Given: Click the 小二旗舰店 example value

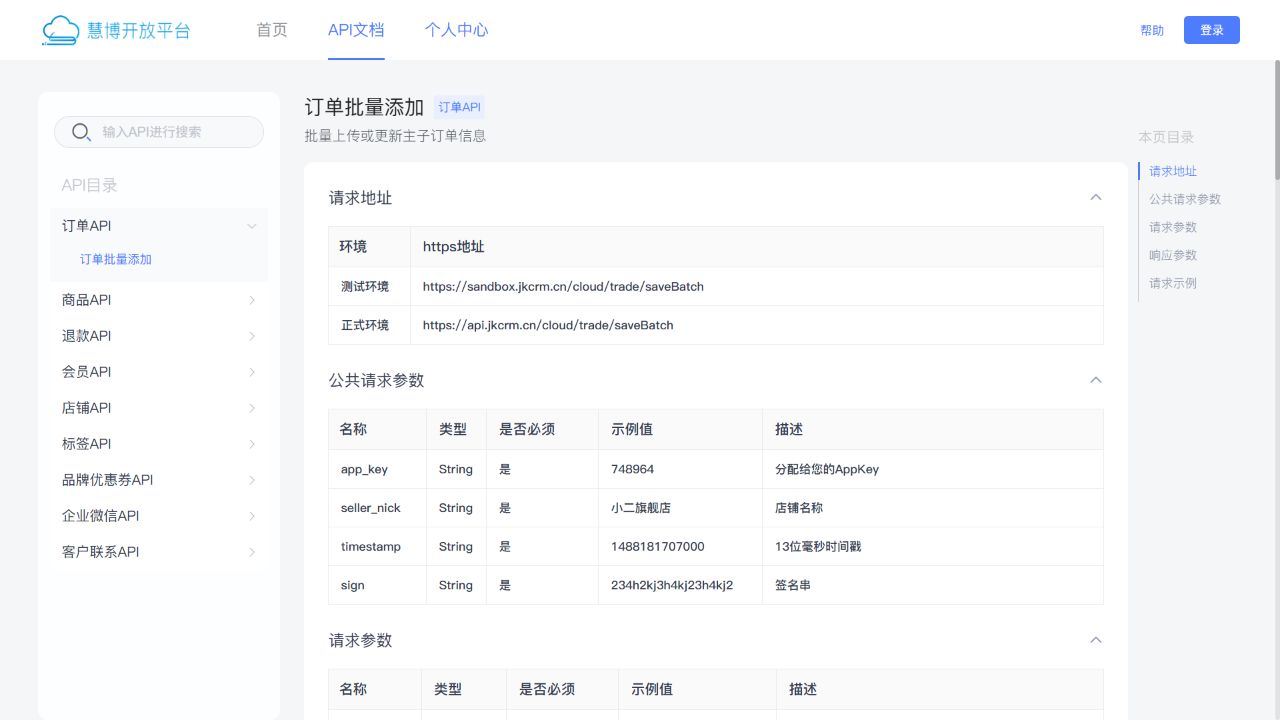Looking at the screenshot, I should click(640, 508).
